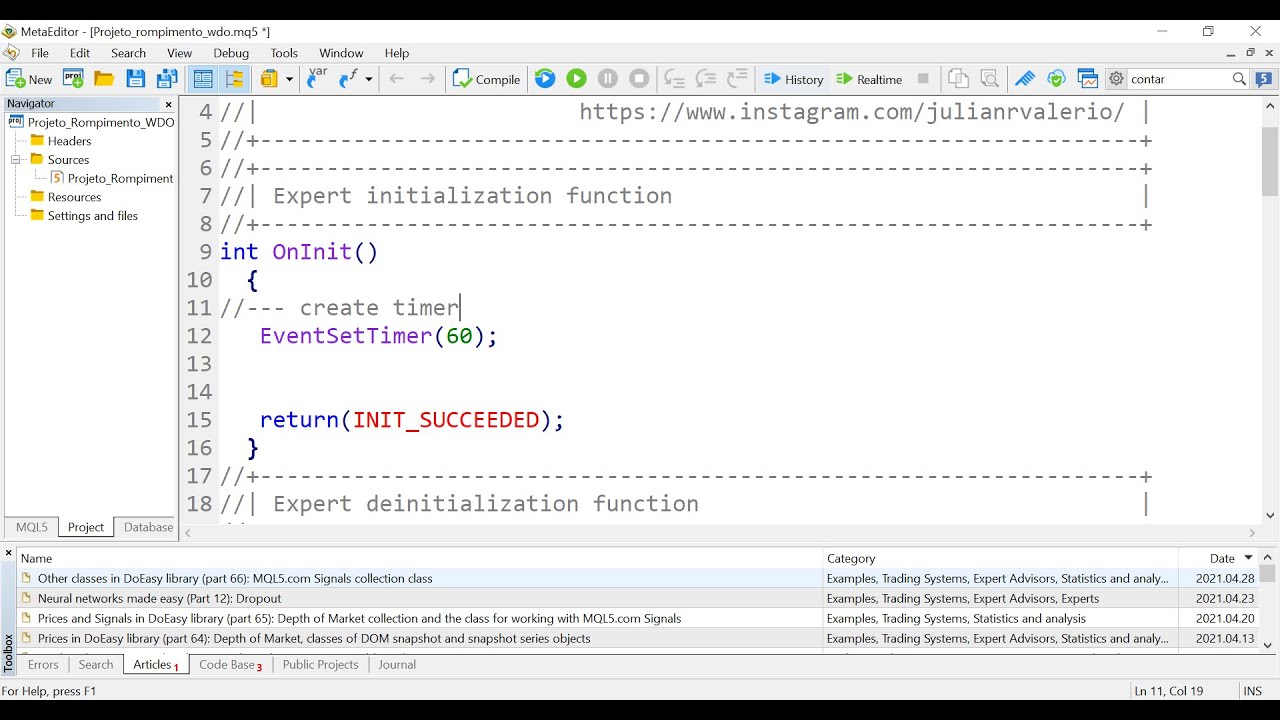1280x720 pixels.
Task: Pause debugging
Action: pyautogui.click(x=608, y=79)
